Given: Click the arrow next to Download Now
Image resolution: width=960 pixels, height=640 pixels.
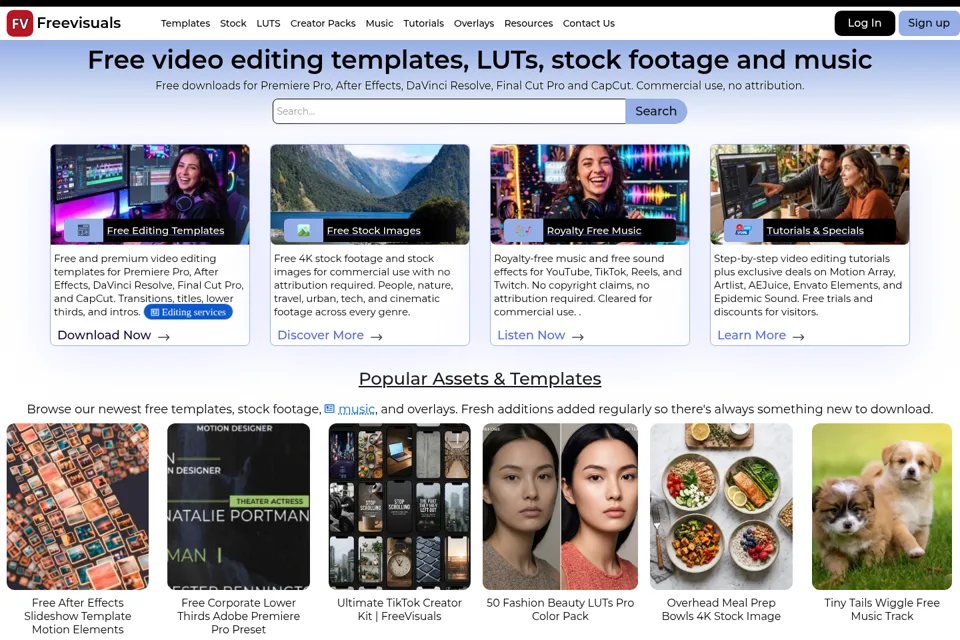Looking at the screenshot, I should coord(163,336).
